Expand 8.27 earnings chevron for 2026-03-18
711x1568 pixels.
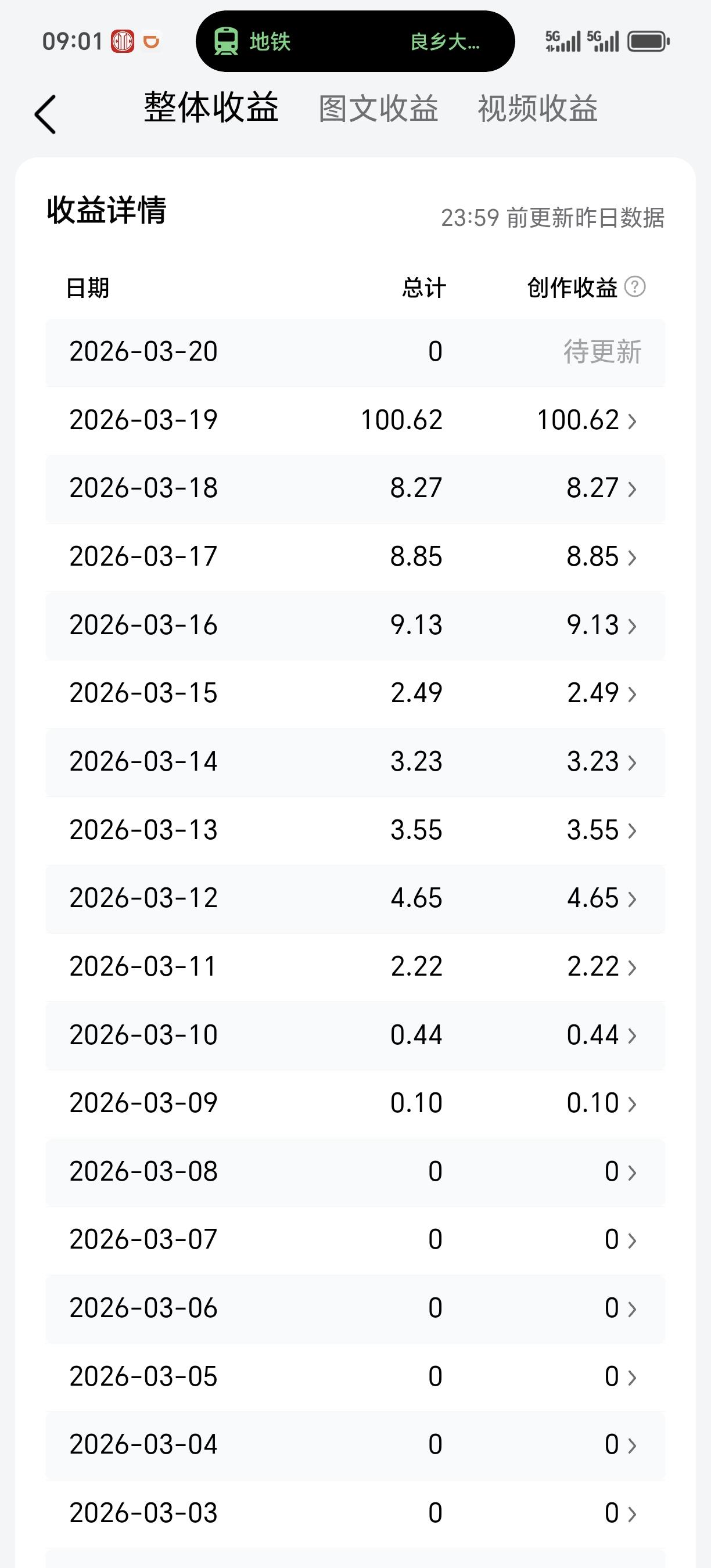(x=632, y=489)
